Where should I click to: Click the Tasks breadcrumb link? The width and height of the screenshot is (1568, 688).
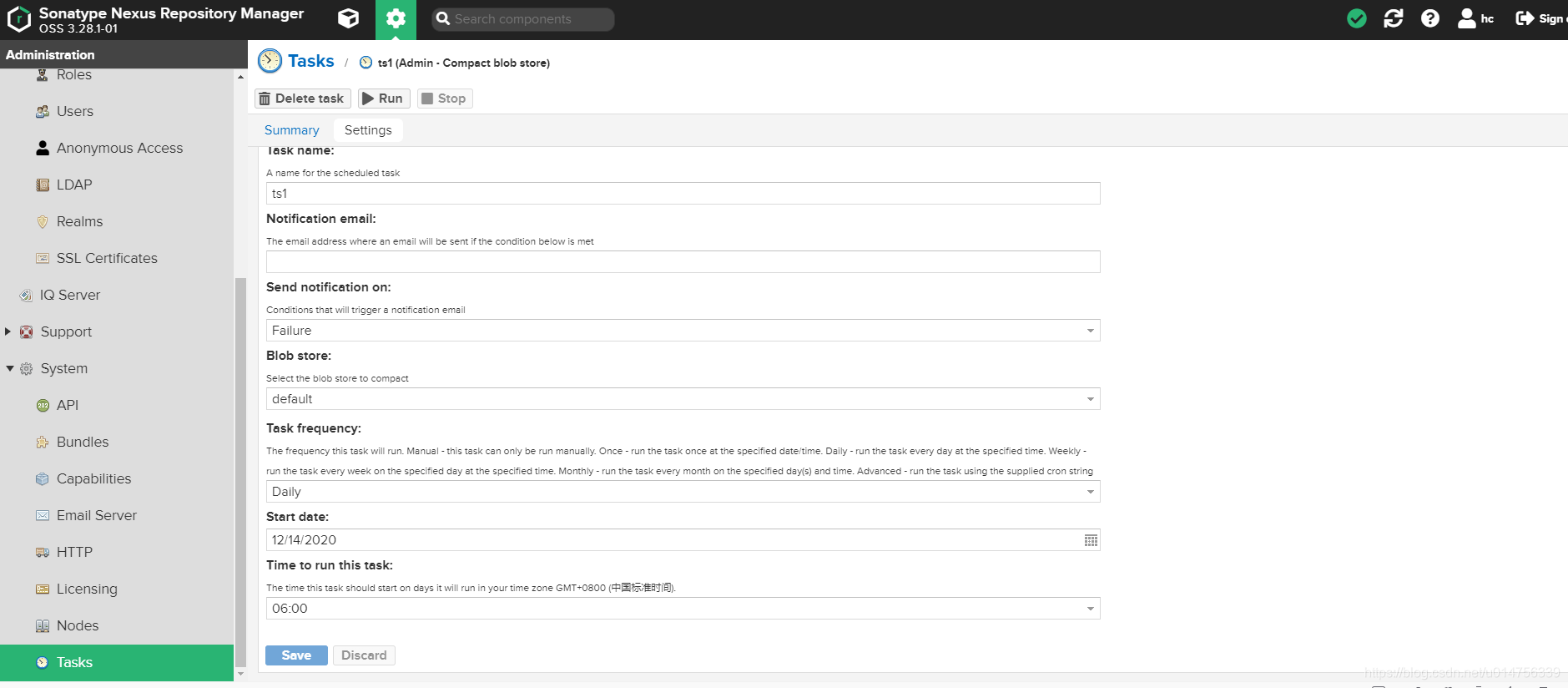pyautogui.click(x=311, y=61)
